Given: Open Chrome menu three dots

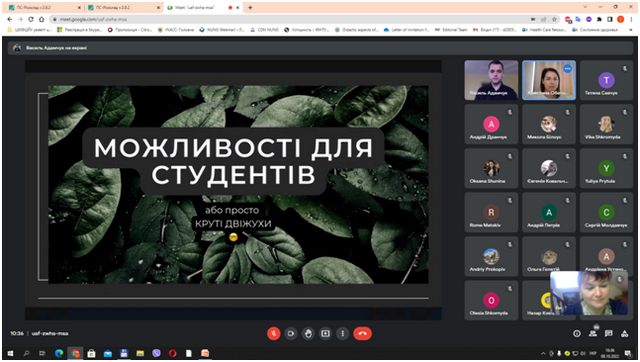Looking at the screenshot, I should pos(631,19).
